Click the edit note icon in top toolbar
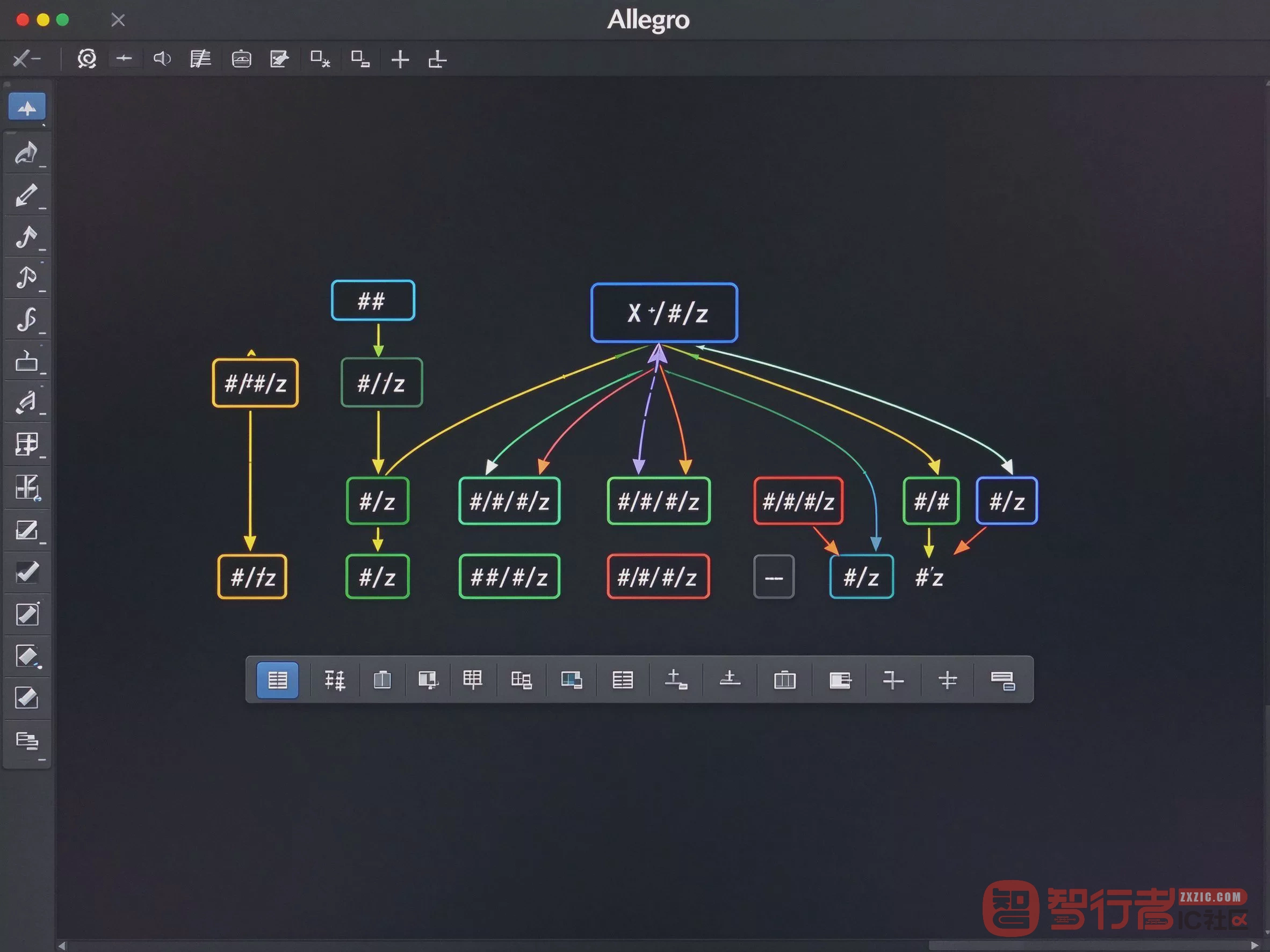 279,59
